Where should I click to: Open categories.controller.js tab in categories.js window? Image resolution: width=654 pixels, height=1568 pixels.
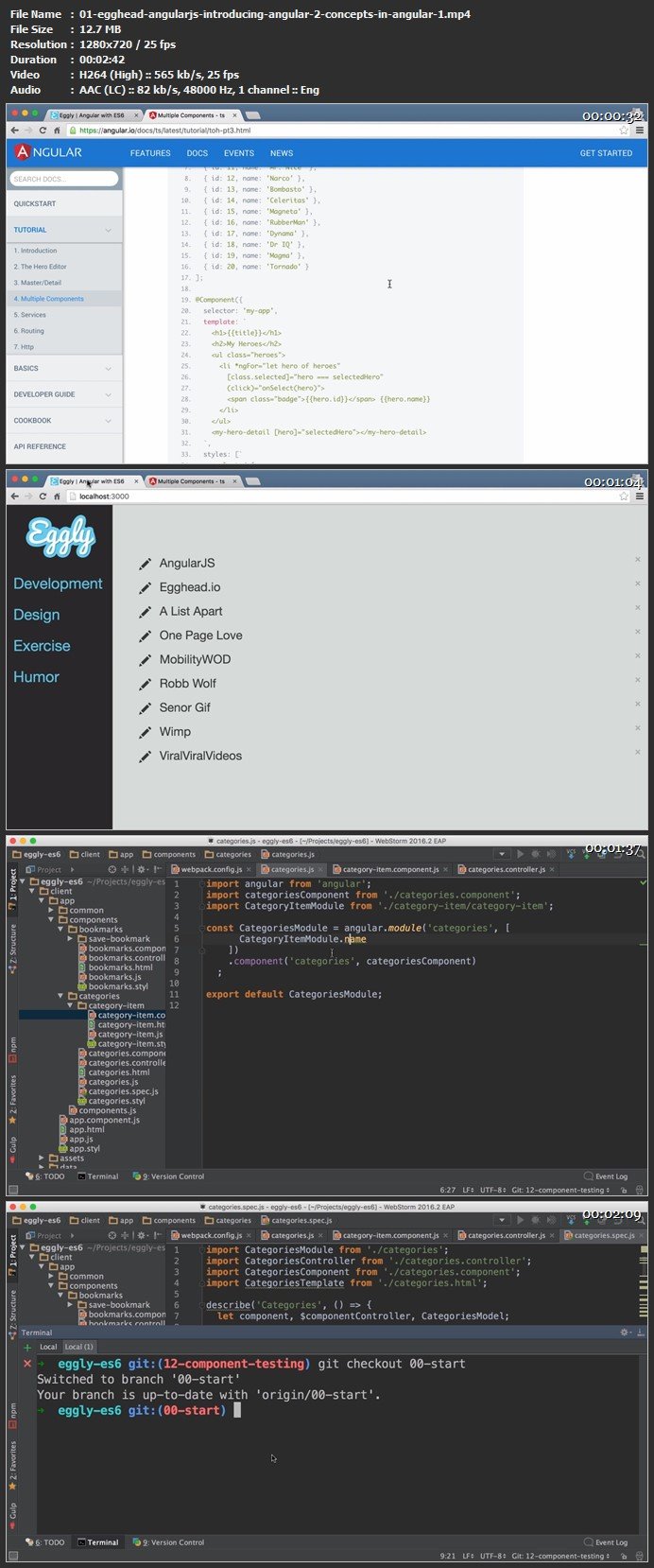(505, 869)
